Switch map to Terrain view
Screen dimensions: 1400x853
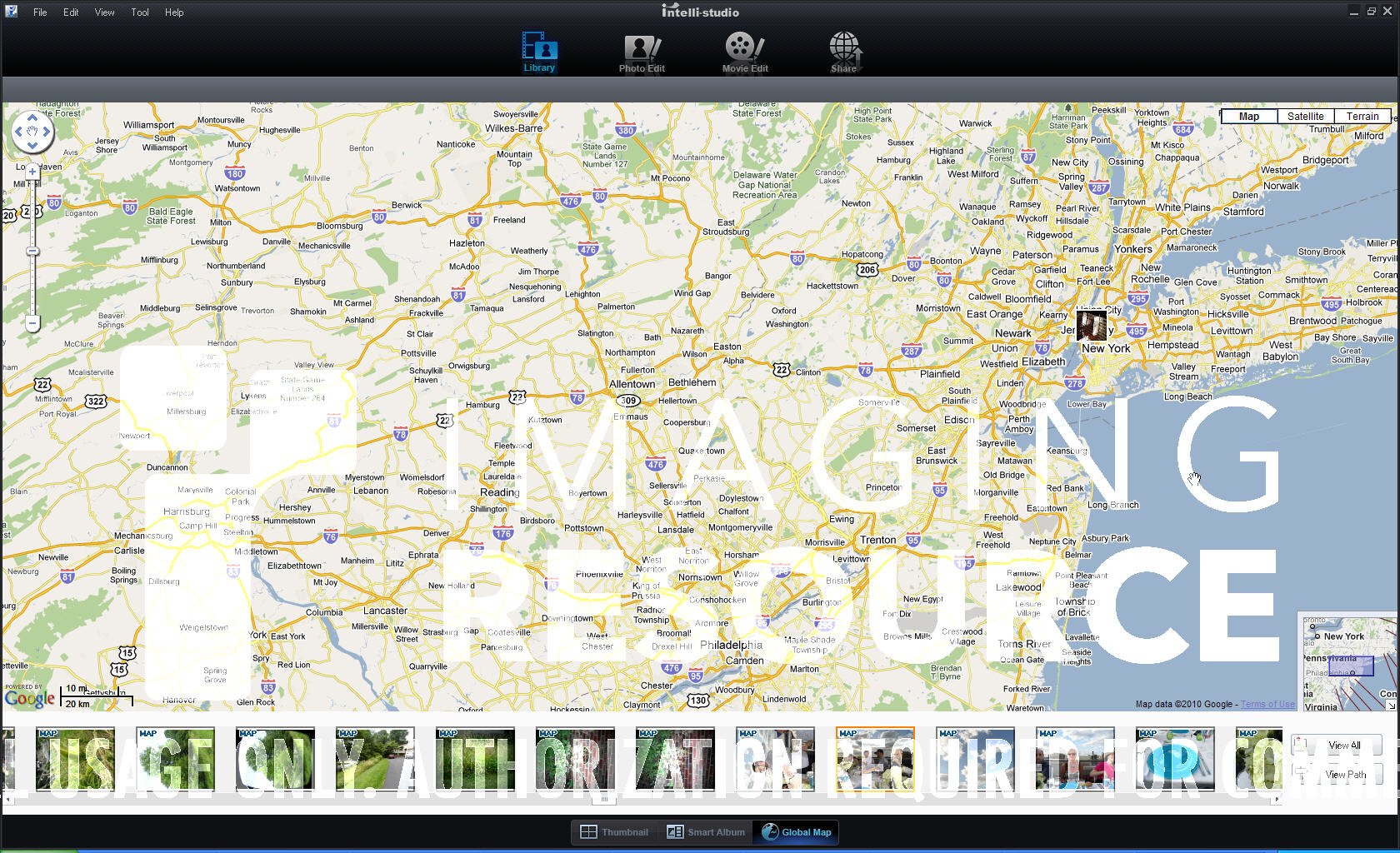click(x=1362, y=117)
